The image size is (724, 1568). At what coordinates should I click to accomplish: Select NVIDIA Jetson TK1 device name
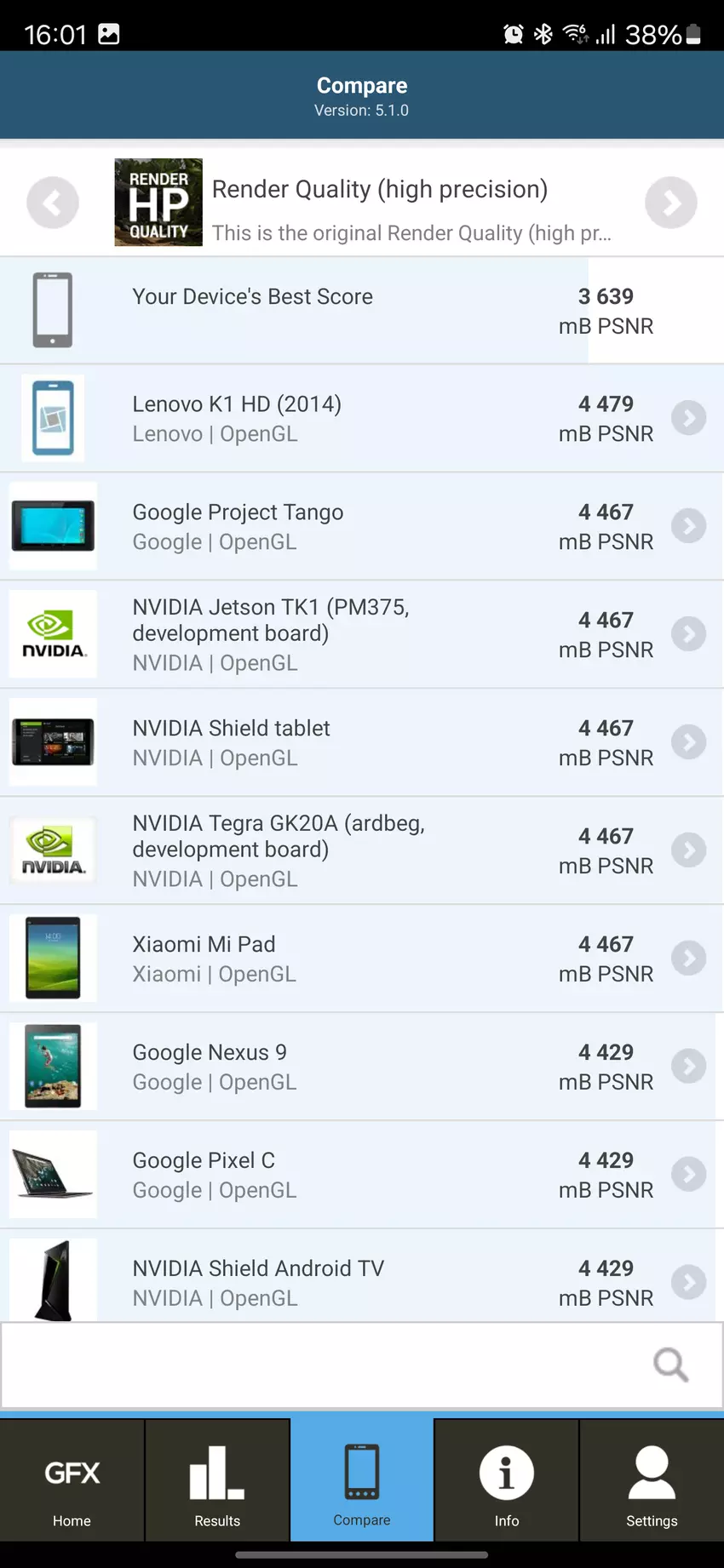point(271,620)
